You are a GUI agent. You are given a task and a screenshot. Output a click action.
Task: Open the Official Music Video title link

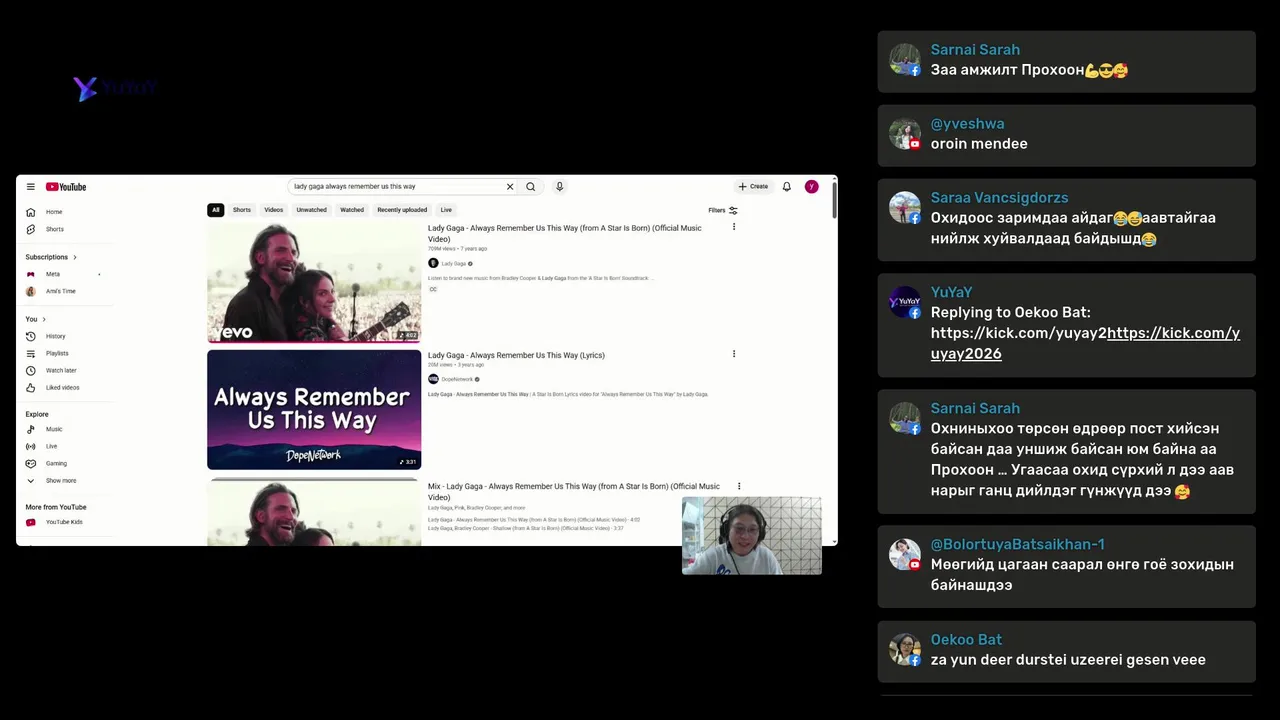(x=565, y=233)
